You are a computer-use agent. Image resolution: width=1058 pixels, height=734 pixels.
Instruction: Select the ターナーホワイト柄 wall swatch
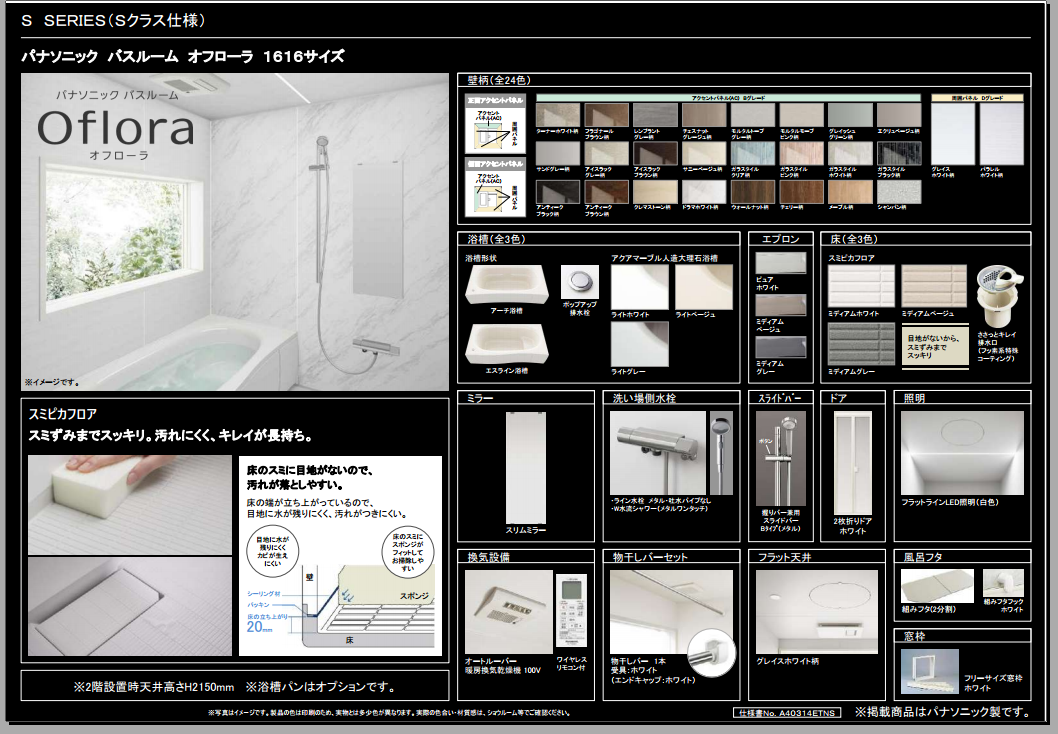point(557,115)
